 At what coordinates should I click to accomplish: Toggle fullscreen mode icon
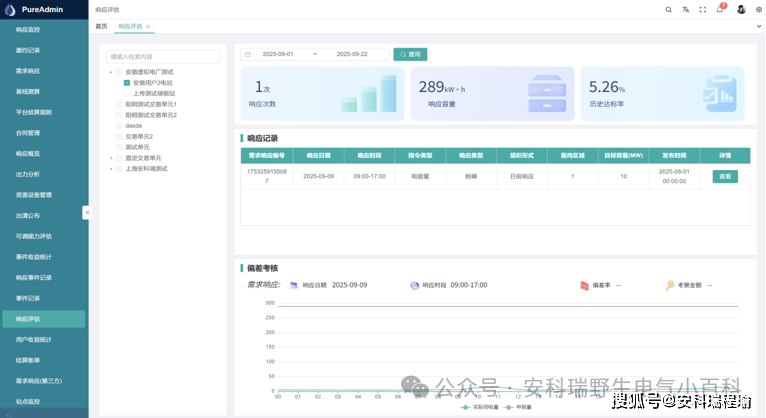click(702, 9)
